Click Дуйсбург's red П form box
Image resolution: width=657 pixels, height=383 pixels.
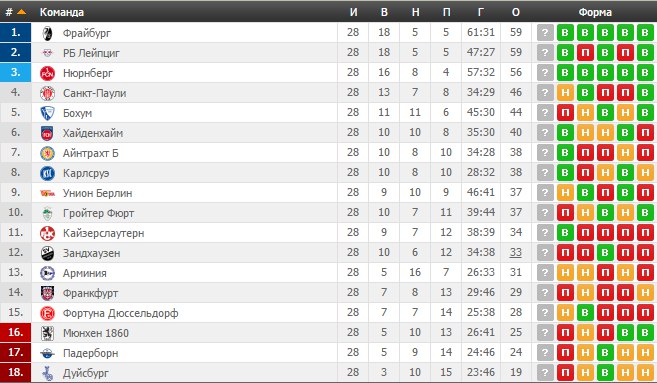tap(565, 372)
